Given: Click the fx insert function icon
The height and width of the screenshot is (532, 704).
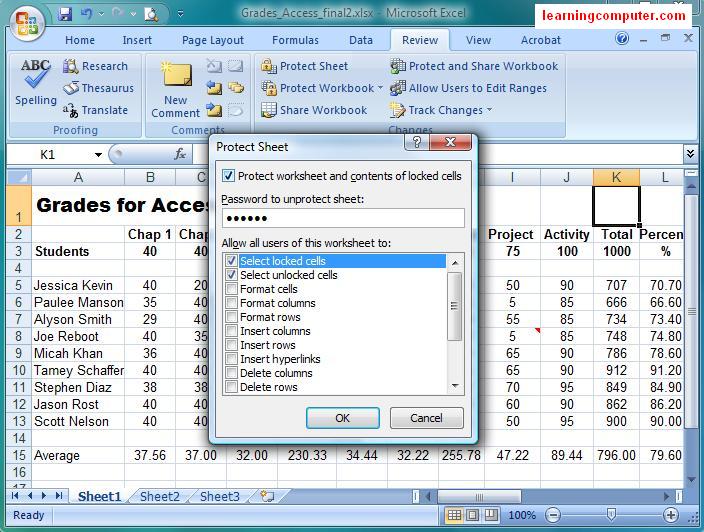Looking at the screenshot, I should point(180,154).
